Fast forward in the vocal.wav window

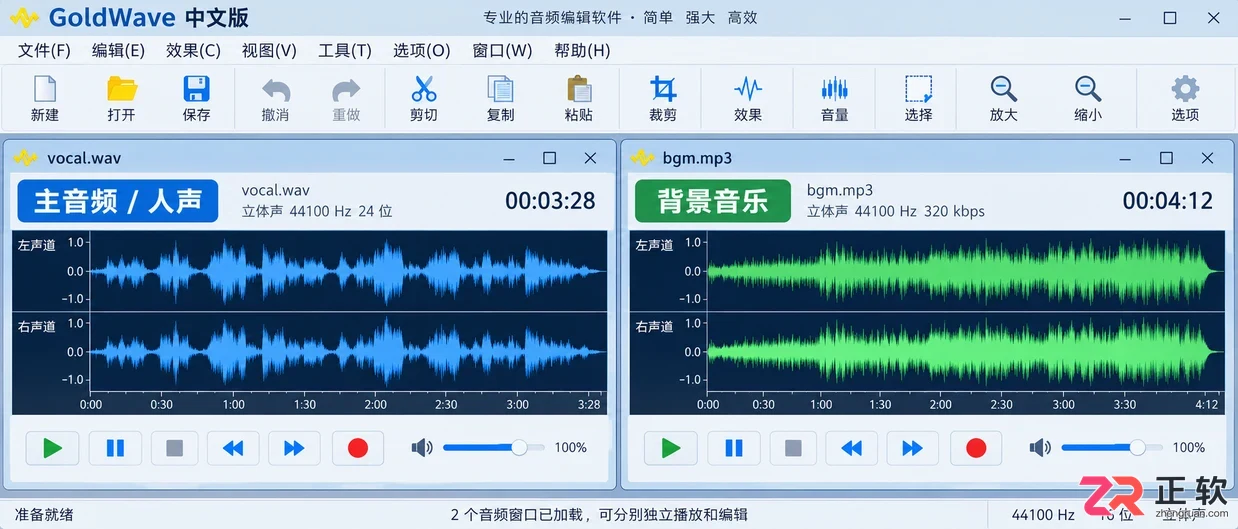[294, 448]
